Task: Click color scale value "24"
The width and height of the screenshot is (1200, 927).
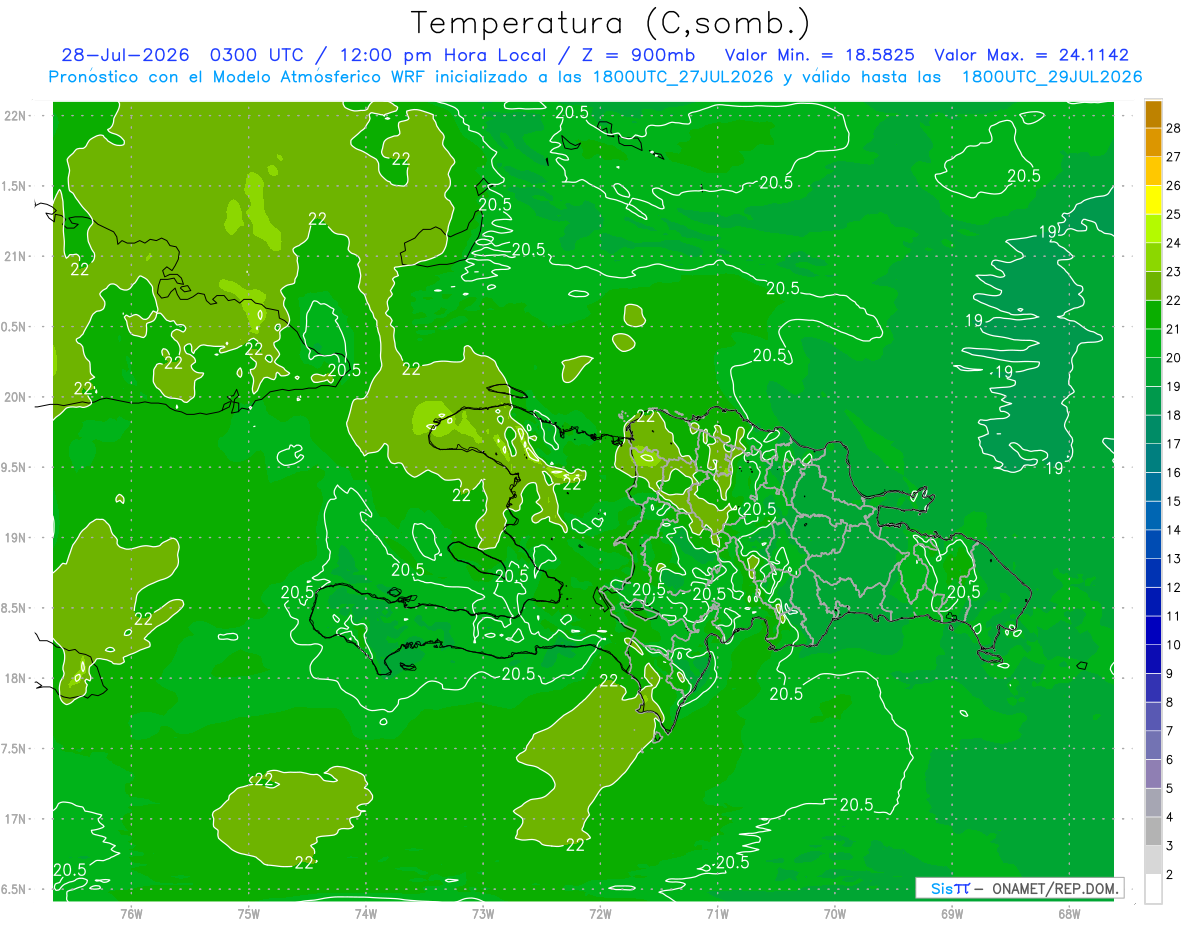Action: (1174, 243)
